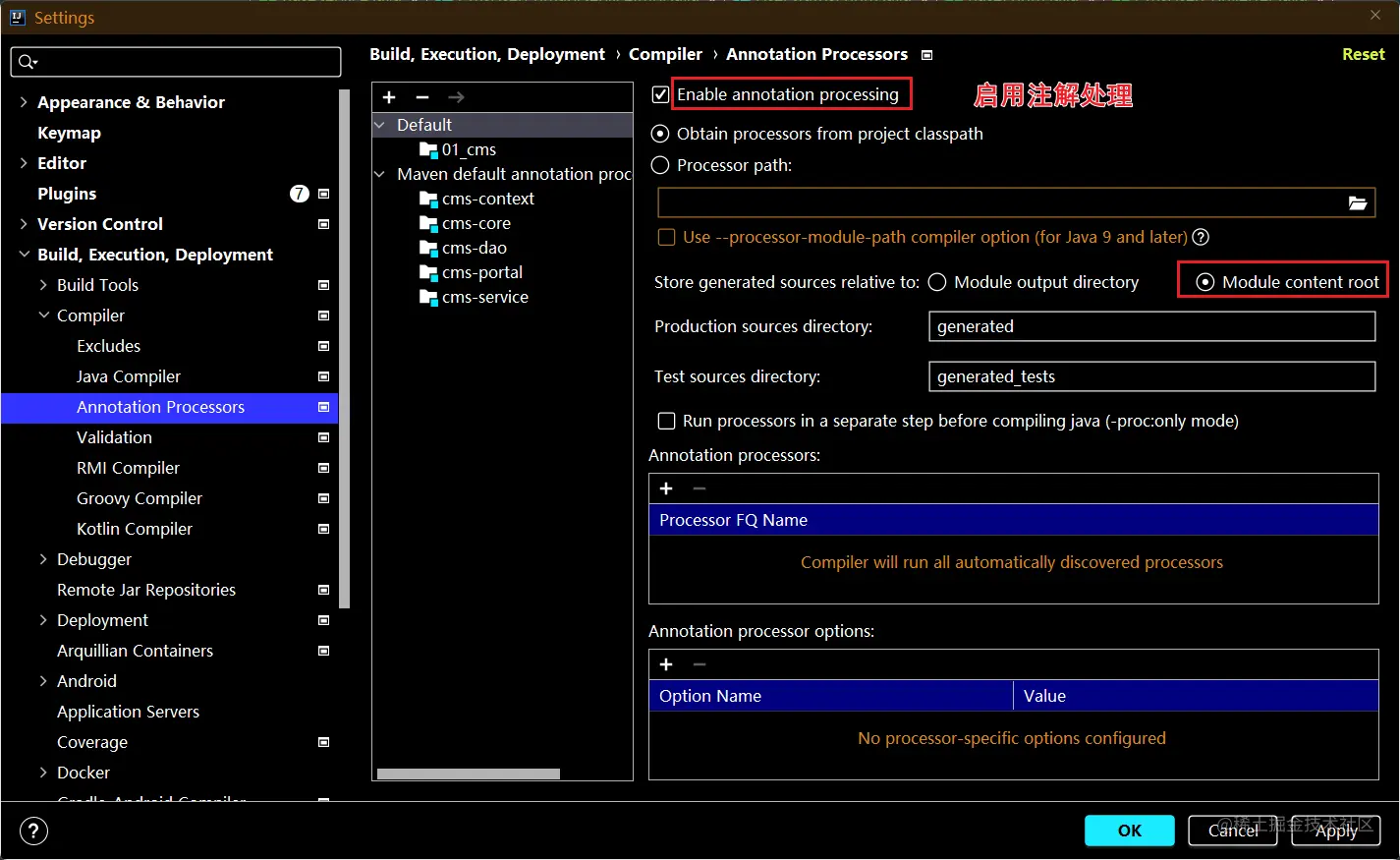1400x860 pixels.
Task: Click the breadcrumb project icon after Annotation Processors
Action: (x=926, y=55)
